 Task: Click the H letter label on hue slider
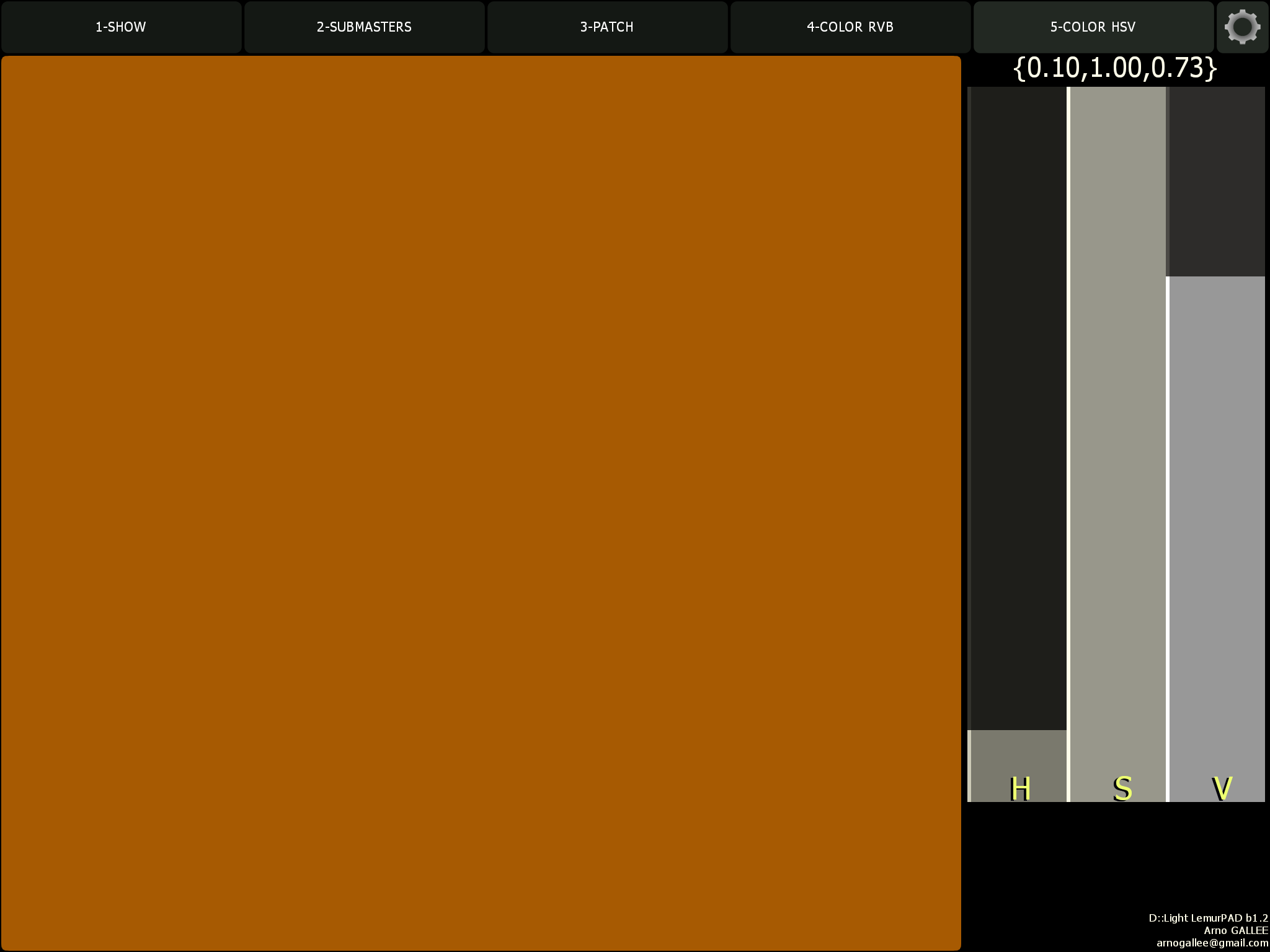pyautogui.click(x=1020, y=788)
